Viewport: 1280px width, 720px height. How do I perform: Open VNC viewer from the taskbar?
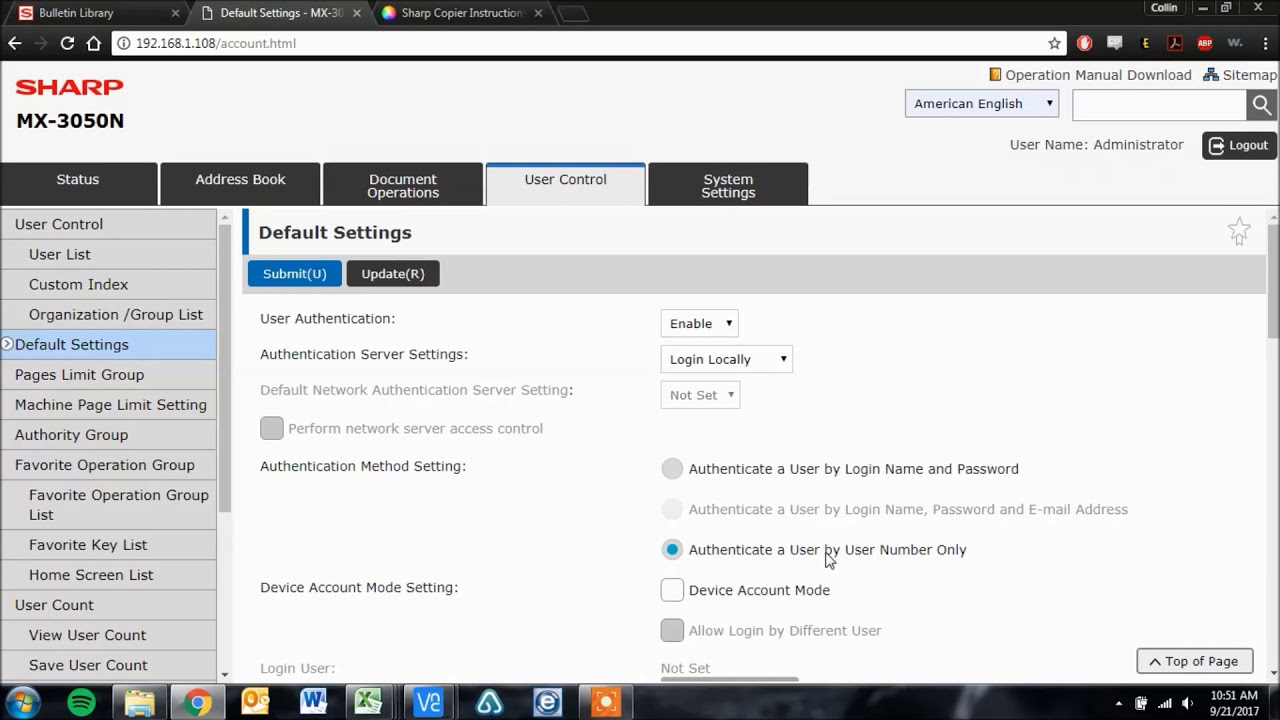(428, 702)
